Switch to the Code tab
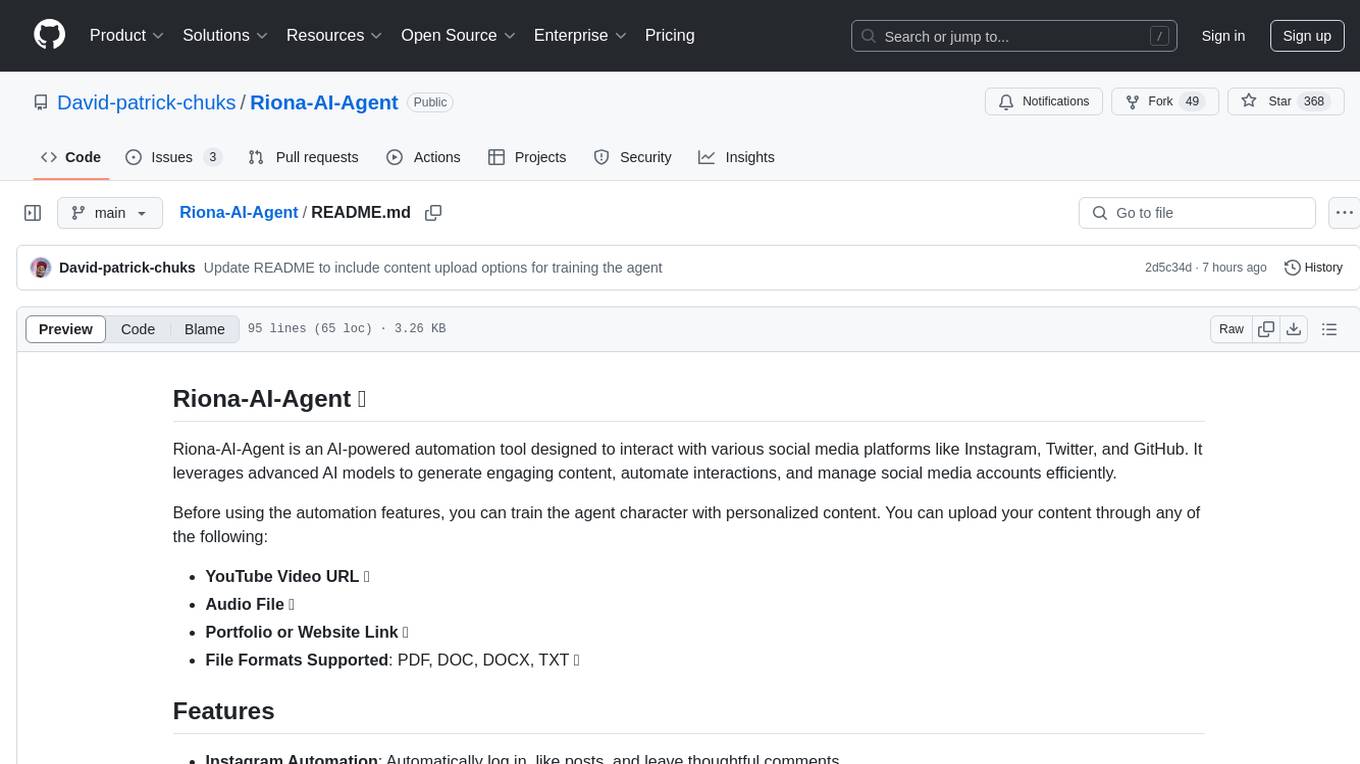Screen dimensions: 1360x764 click(x=71, y=157)
